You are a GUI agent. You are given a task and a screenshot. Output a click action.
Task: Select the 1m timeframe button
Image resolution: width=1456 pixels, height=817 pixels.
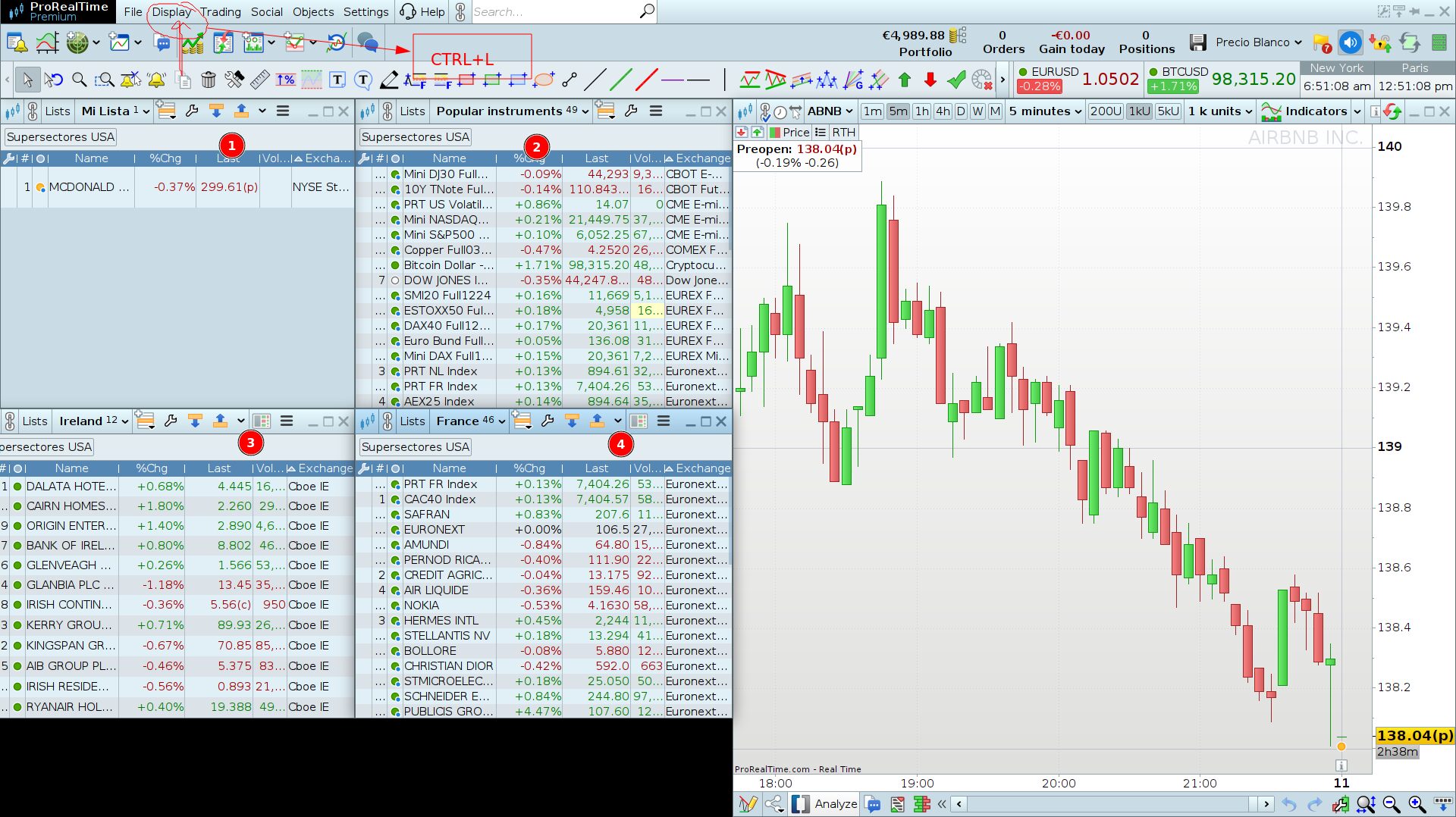pyautogui.click(x=872, y=111)
